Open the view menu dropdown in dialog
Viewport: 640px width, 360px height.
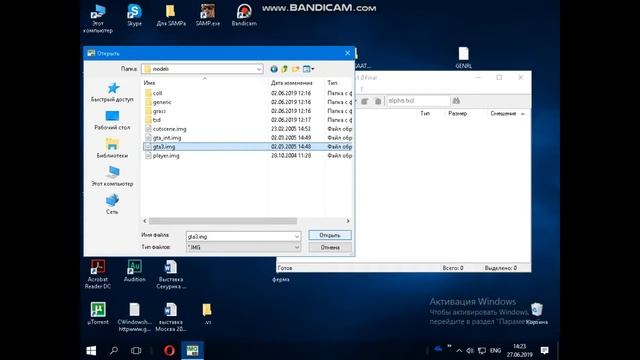(x=309, y=69)
